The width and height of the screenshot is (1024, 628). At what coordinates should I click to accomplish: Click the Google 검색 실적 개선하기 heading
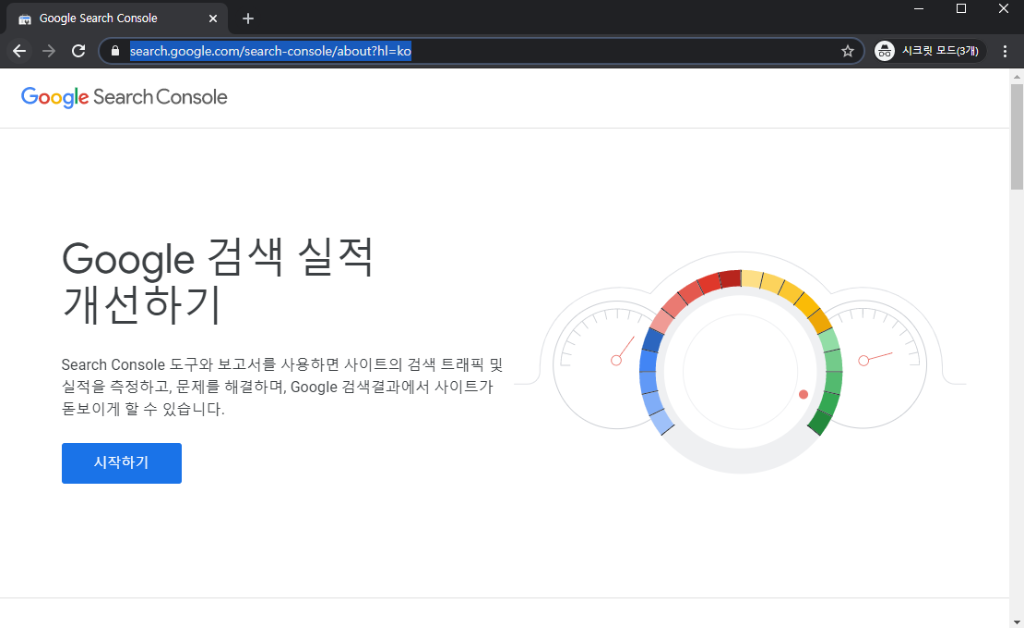(x=217, y=281)
